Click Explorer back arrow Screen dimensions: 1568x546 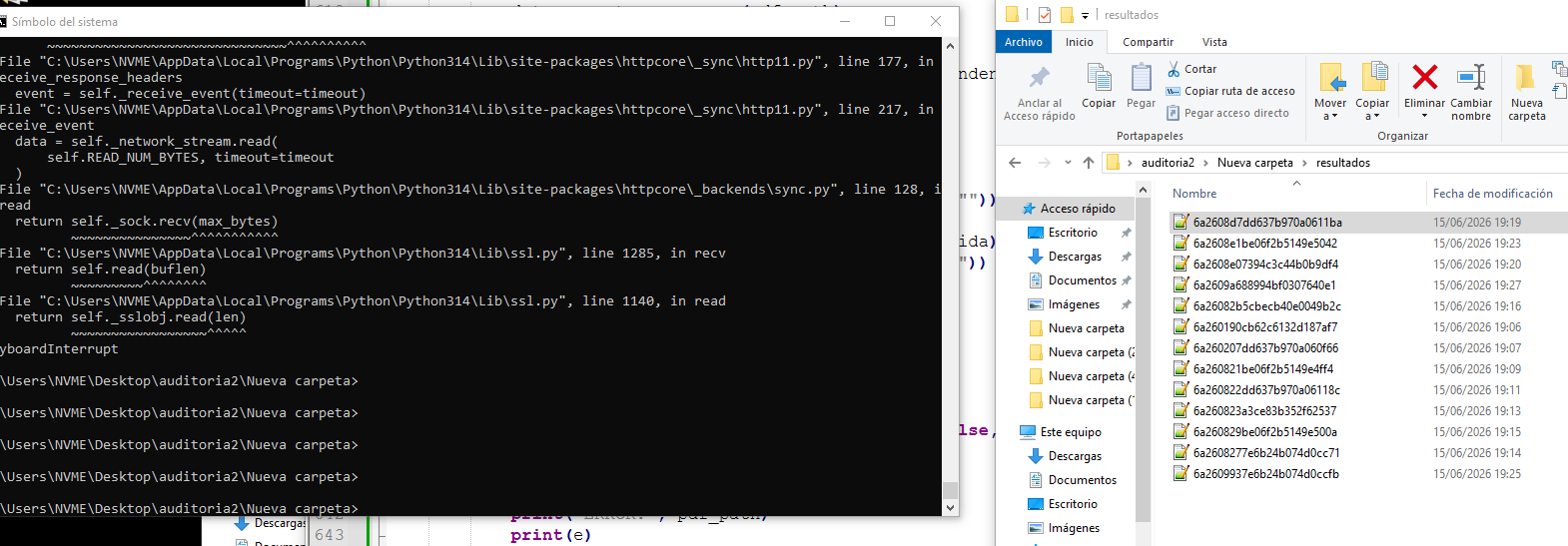pos(1015,163)
